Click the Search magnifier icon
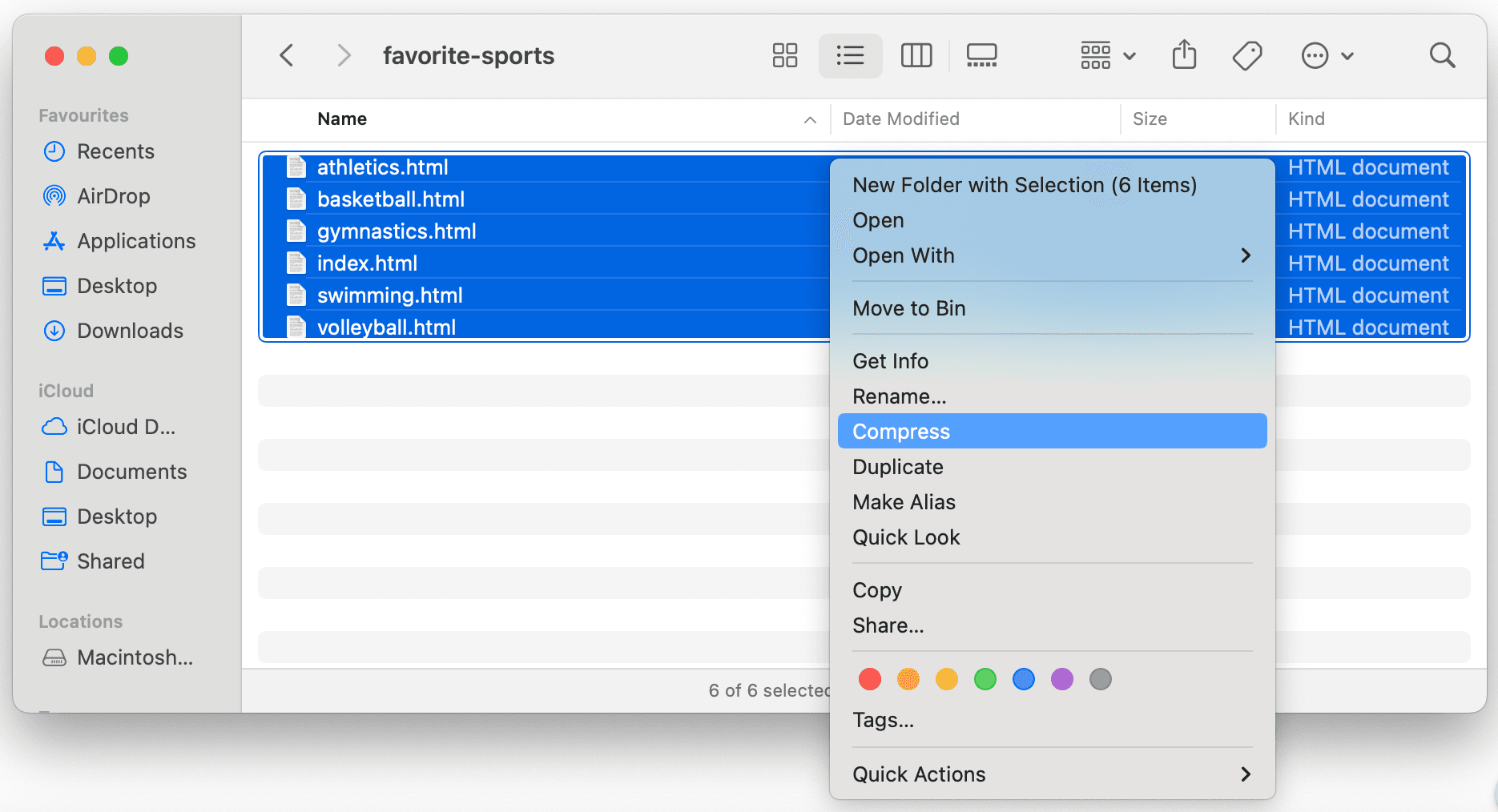The height and width of the screenshot is (812, 1498). point(1442,55)
